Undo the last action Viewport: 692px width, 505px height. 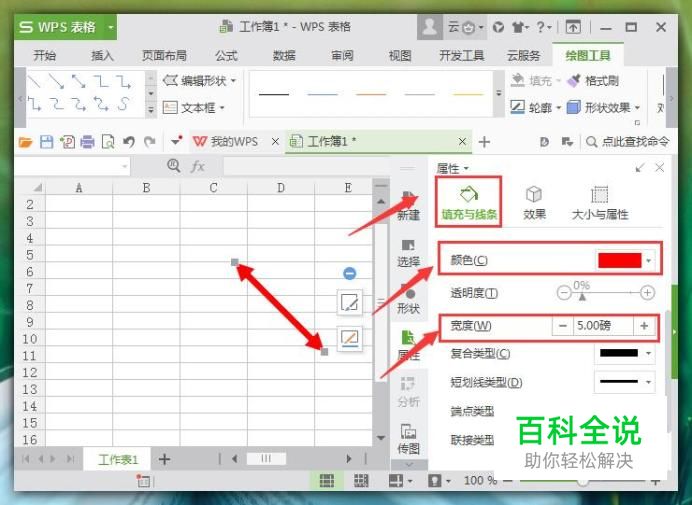[x=129, y=142]
